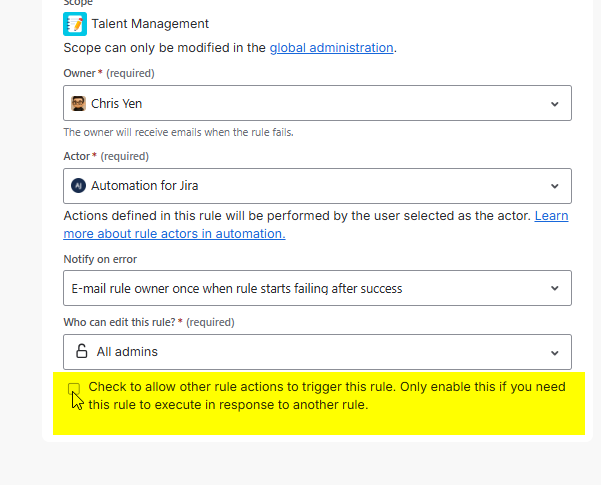601x485 pixels.
Task: Click Chris Yen's avatar in the Owner field
Action: (x=79, y=103)
